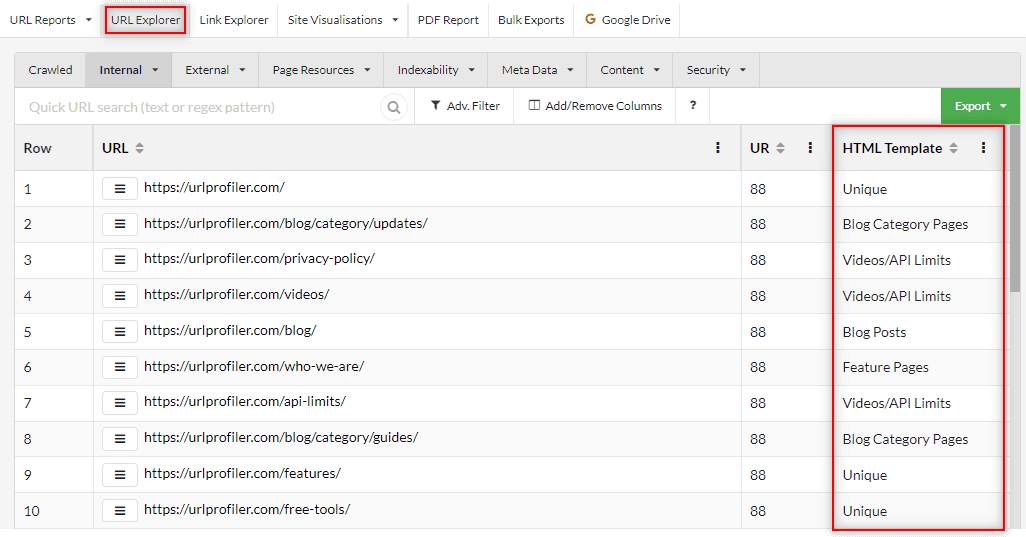The height and width of the screenshot is (537, 1026).
Task: Sort by HTML Template column arrows
Action: click(953, 148)
